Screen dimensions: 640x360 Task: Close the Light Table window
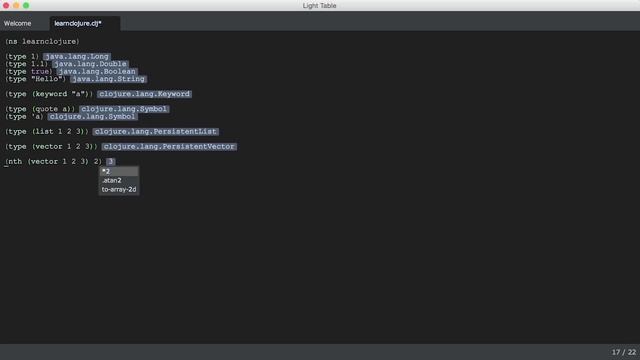coord(6,5)
